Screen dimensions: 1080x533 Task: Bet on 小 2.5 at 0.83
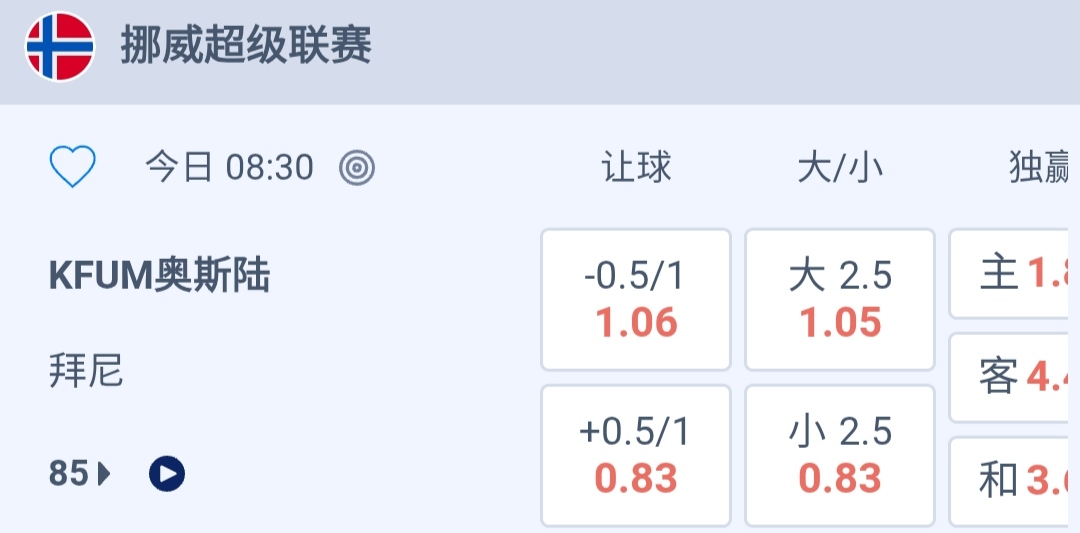coord(840,455)
